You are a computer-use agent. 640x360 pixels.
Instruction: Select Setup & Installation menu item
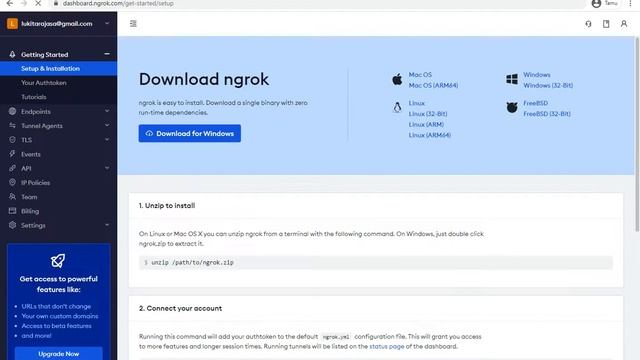[58, 69]
